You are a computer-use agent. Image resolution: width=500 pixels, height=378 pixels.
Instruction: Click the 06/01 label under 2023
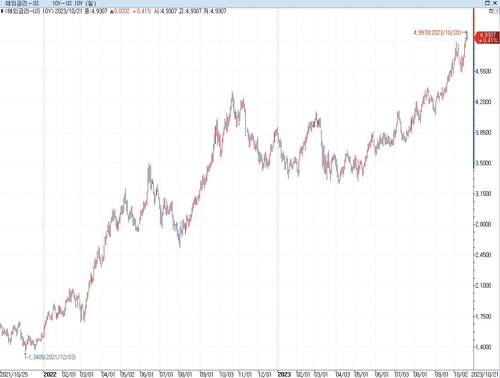tap(382, 374)
